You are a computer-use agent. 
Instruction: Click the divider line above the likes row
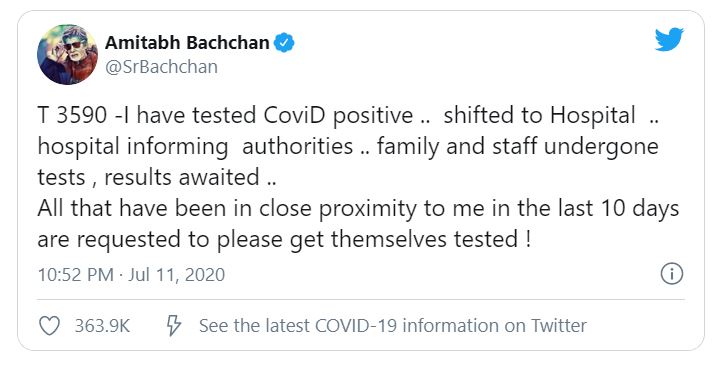[x=360, y=300]
